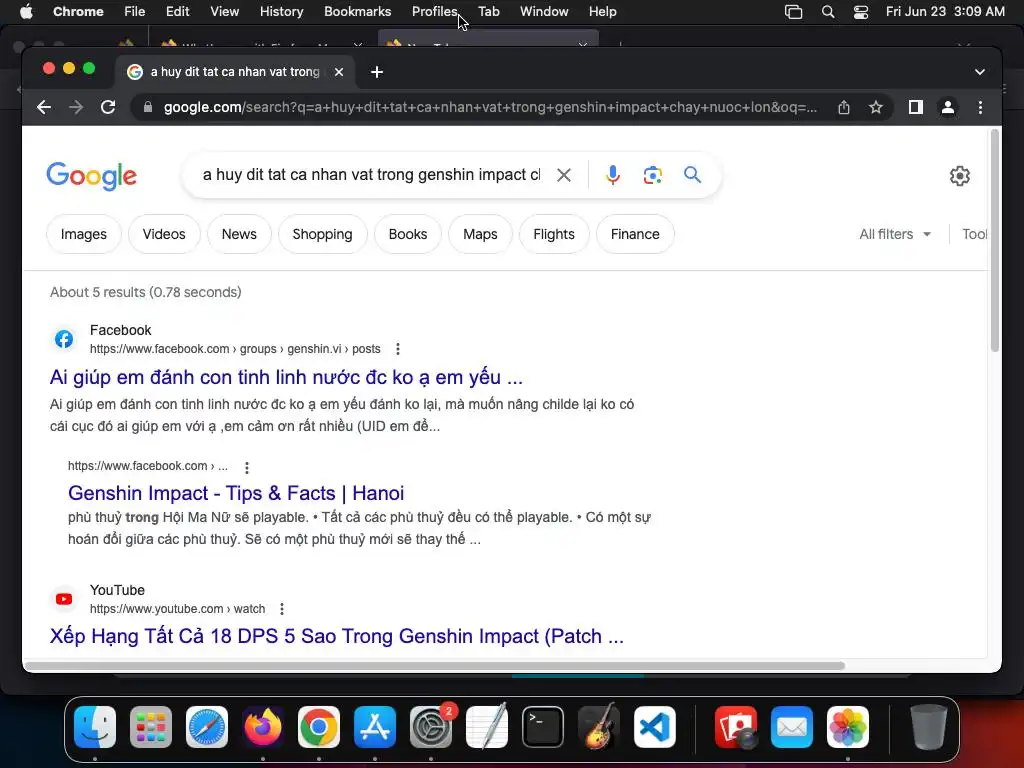Filter results by News
Screen dimensions: 1024x768
[x=239, y=234]
